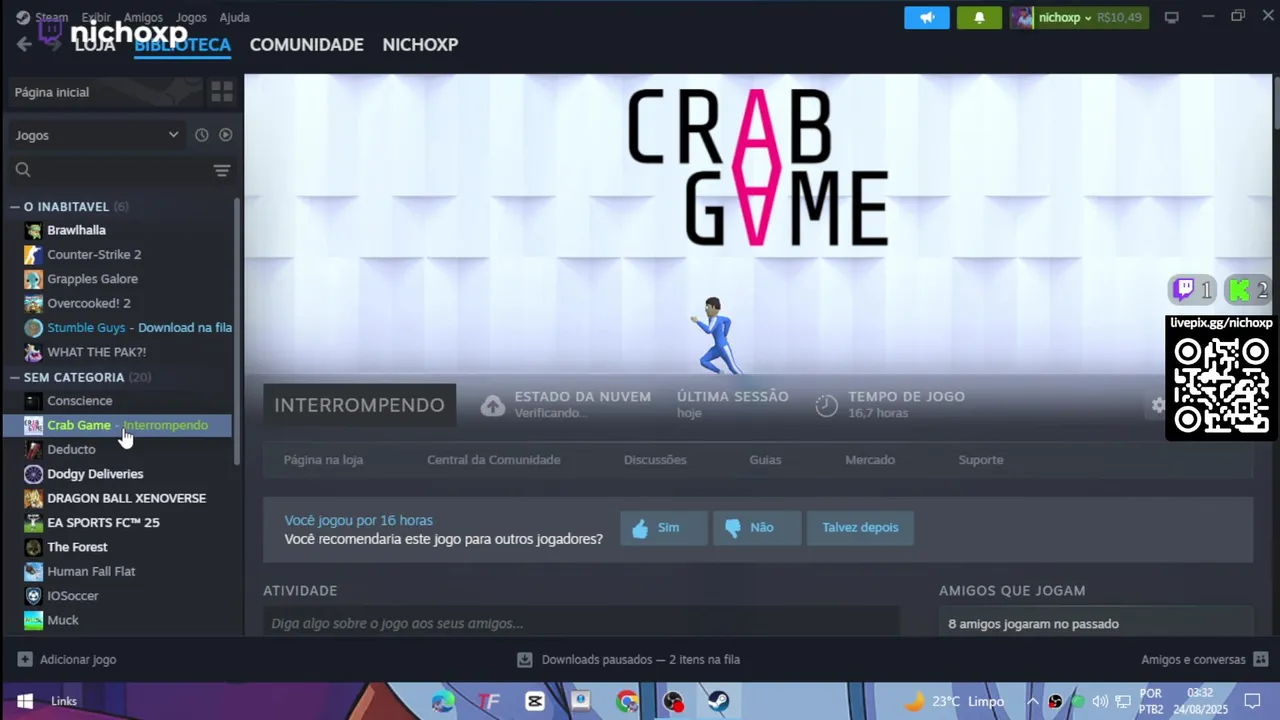Select Stumble Guys in the library list
Viewport: 1280px width, 720px height.
pos(118,328)
